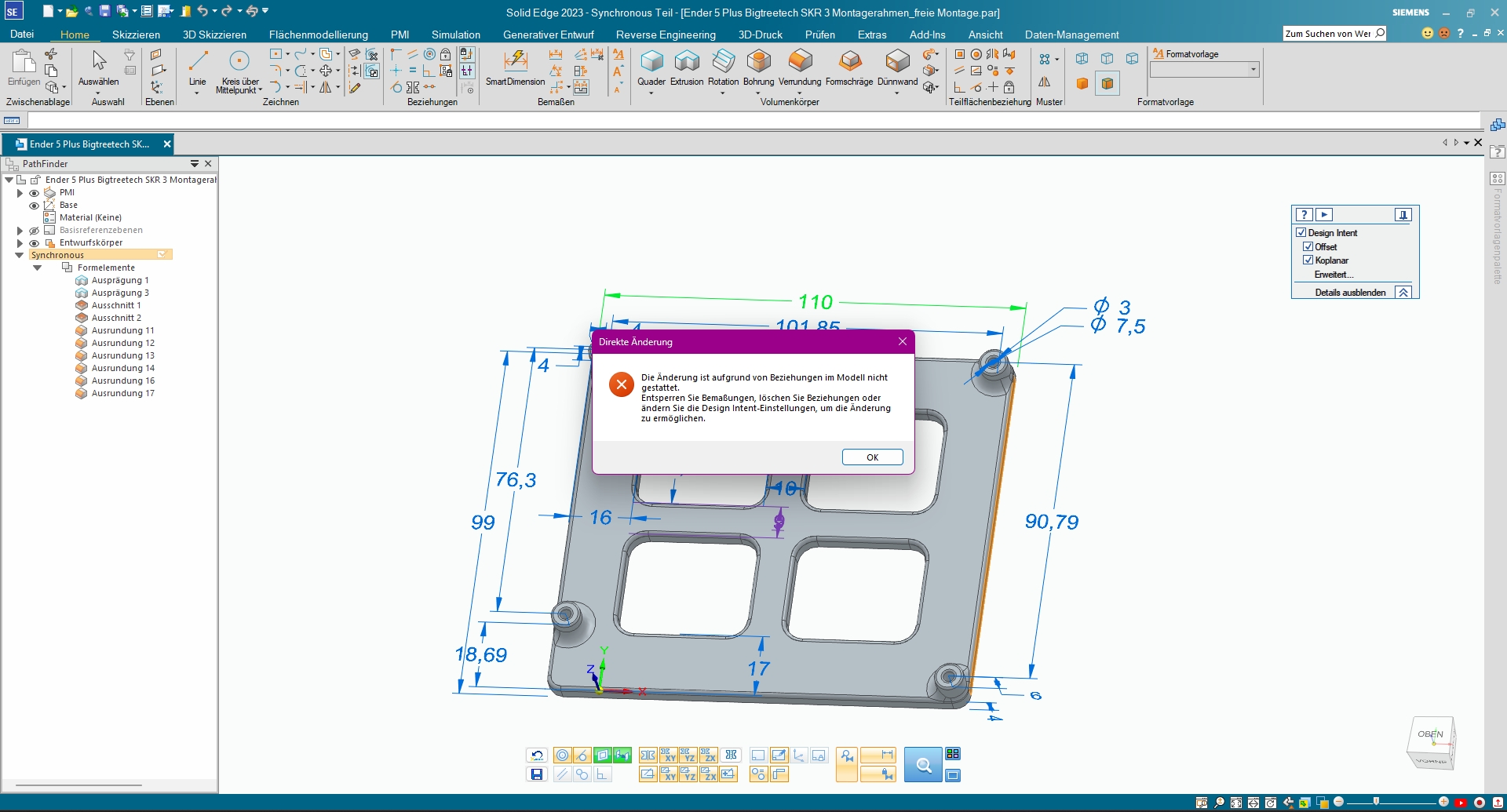
Task: Open the Home ribbon tab
Action: click(75, 35)
